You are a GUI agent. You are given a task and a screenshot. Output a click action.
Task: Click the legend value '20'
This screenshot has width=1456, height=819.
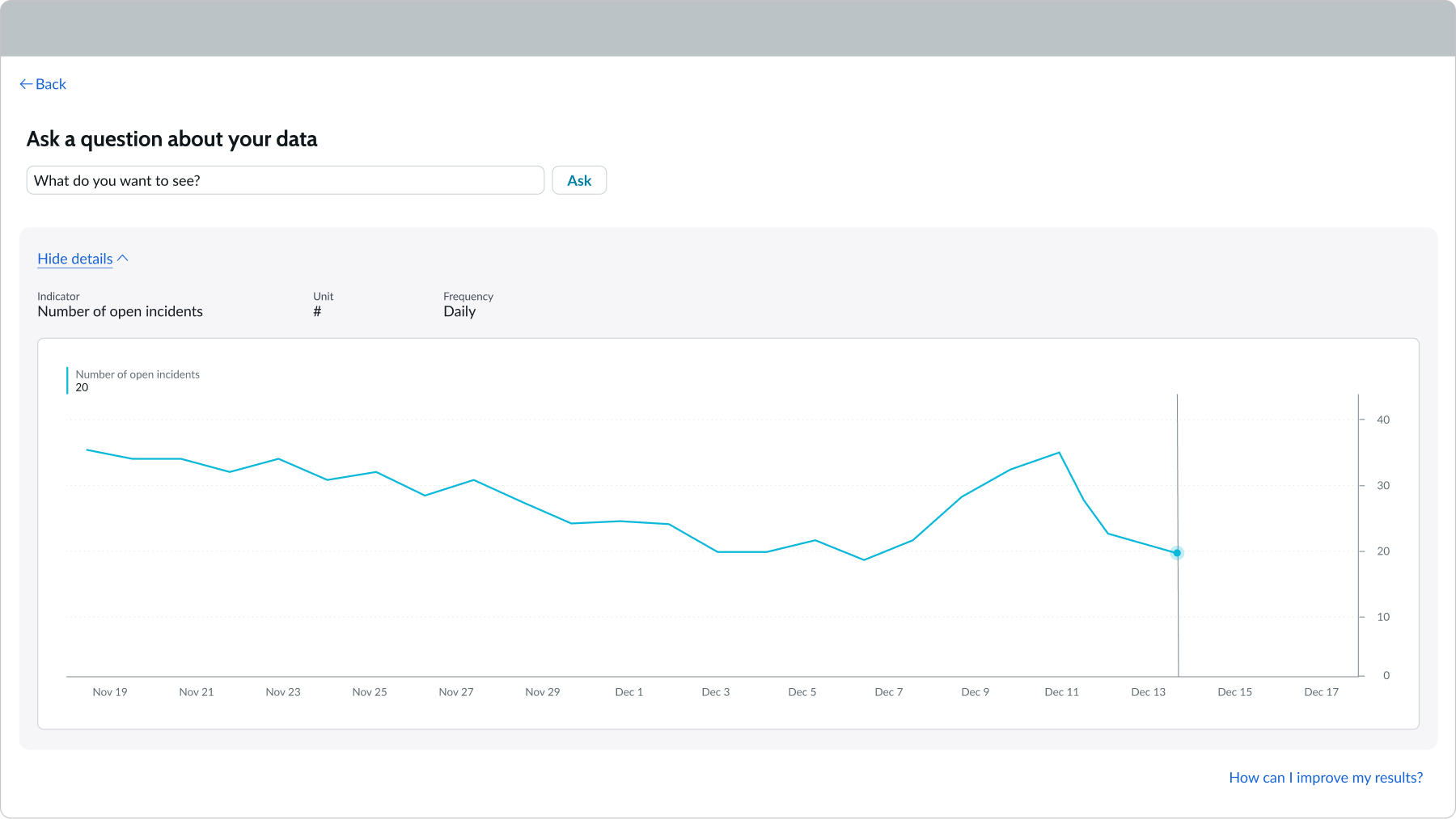(x=82, y=387)
